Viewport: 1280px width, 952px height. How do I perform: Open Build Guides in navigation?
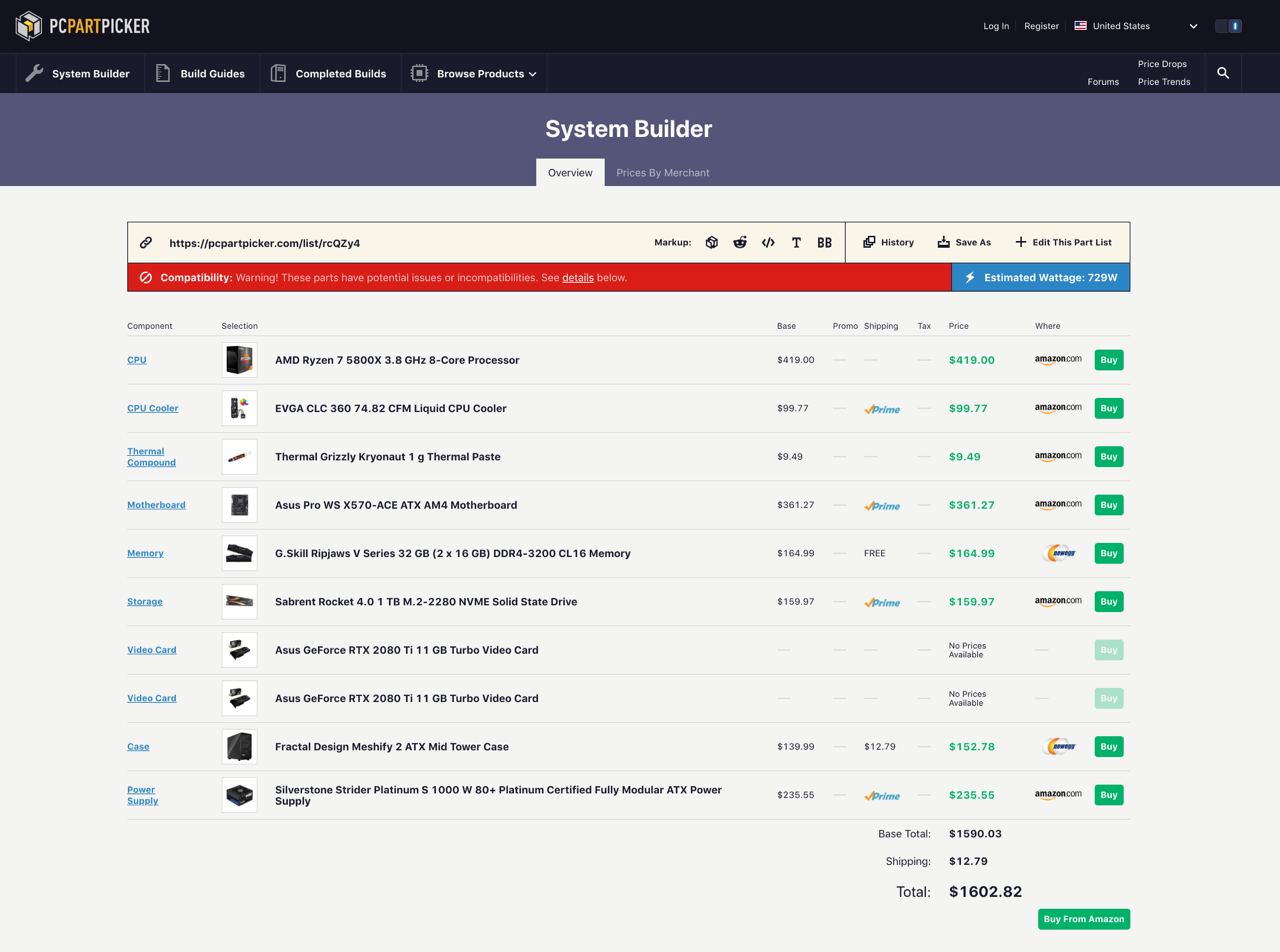point(200,73)
